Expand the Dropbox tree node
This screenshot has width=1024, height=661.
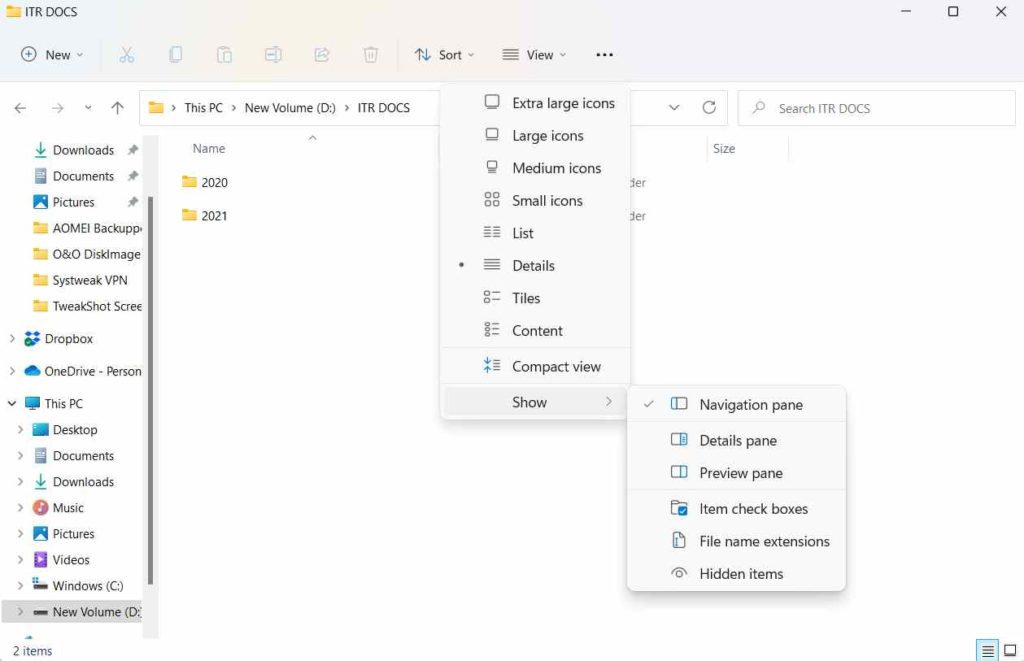coord(12,338)
